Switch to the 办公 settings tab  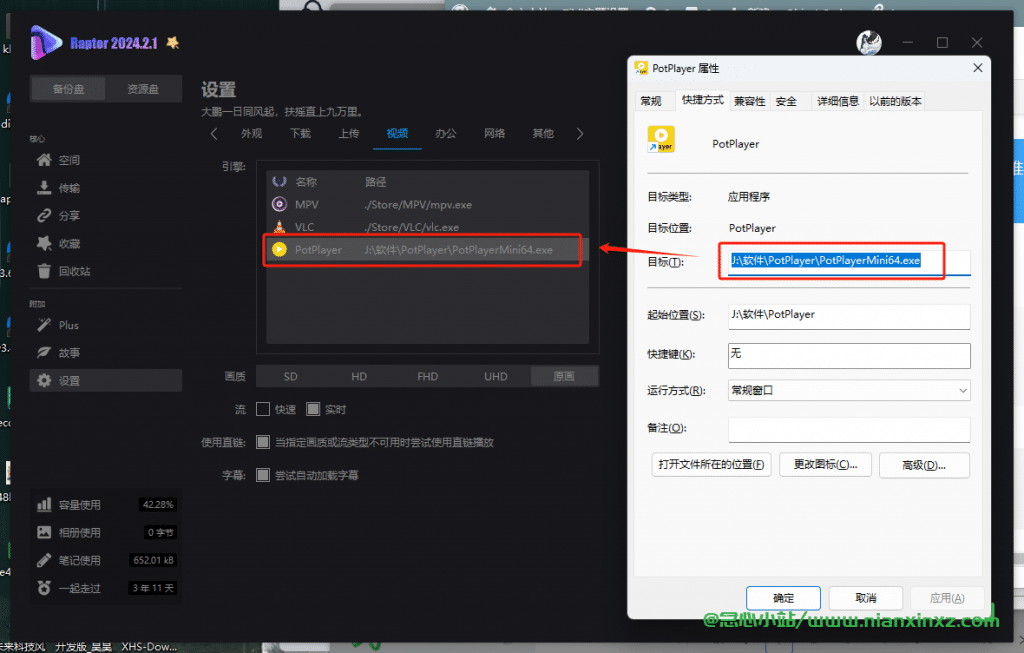click(x=446, y=133)
